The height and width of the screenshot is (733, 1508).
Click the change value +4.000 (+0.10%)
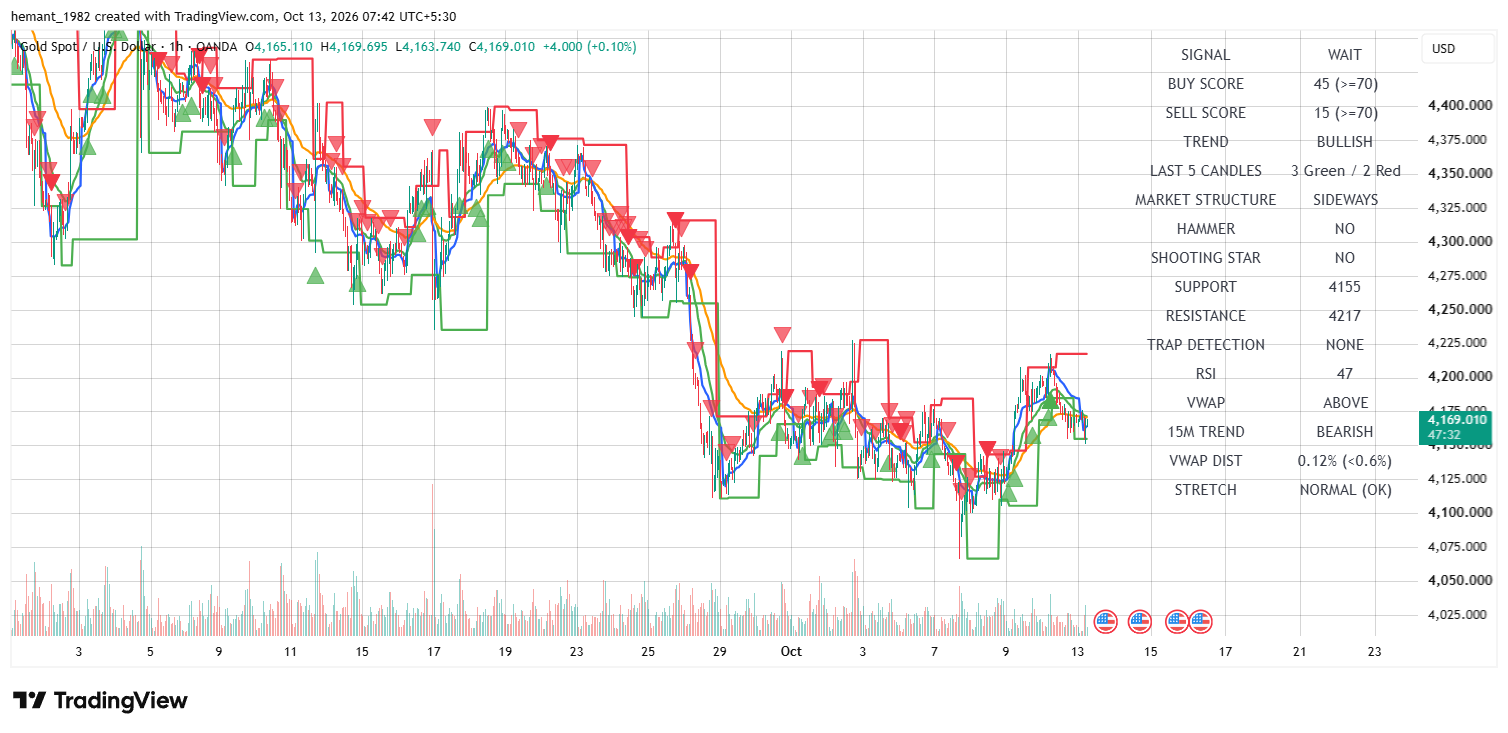[589, 46]
